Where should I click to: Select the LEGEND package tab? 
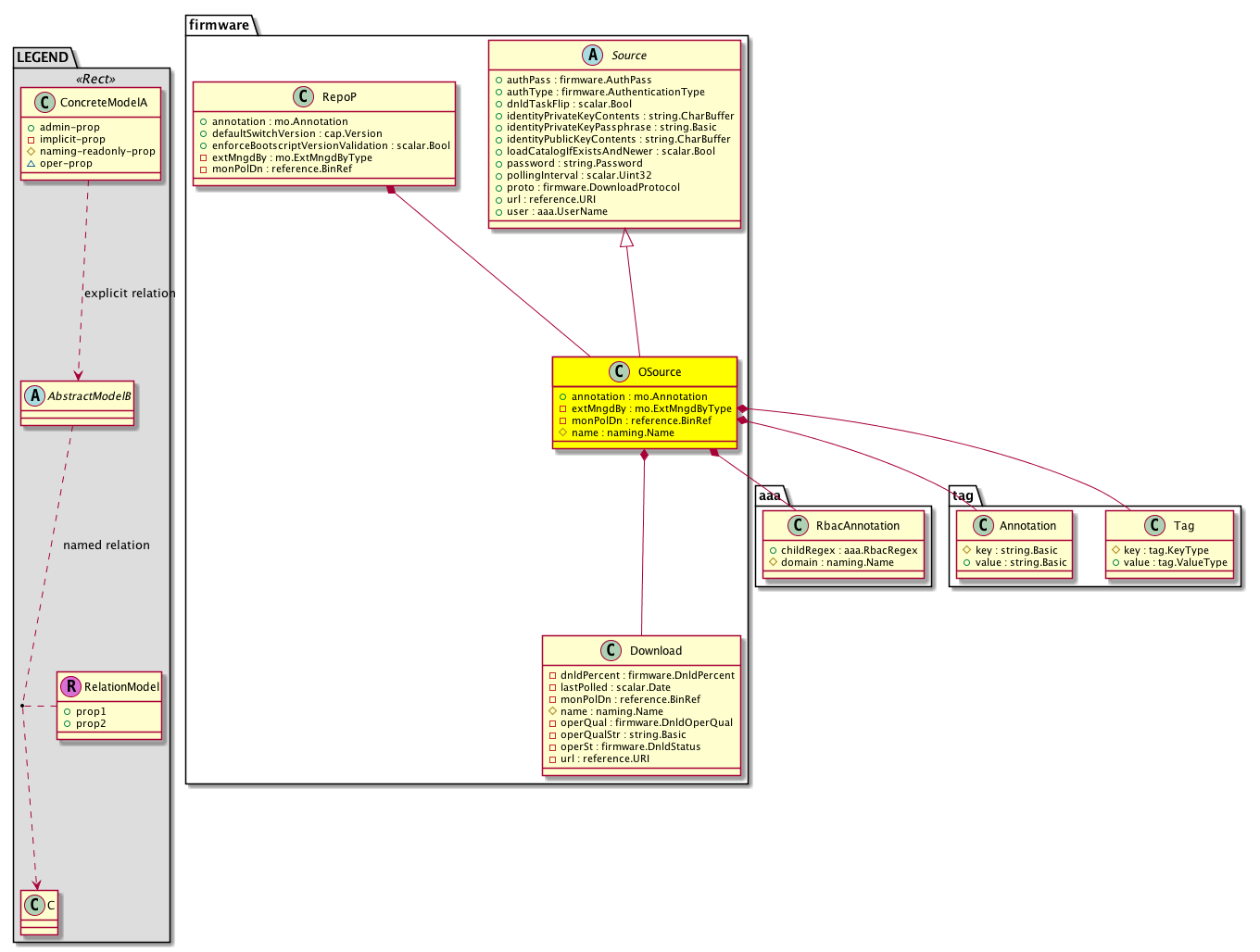coord(43,57)
